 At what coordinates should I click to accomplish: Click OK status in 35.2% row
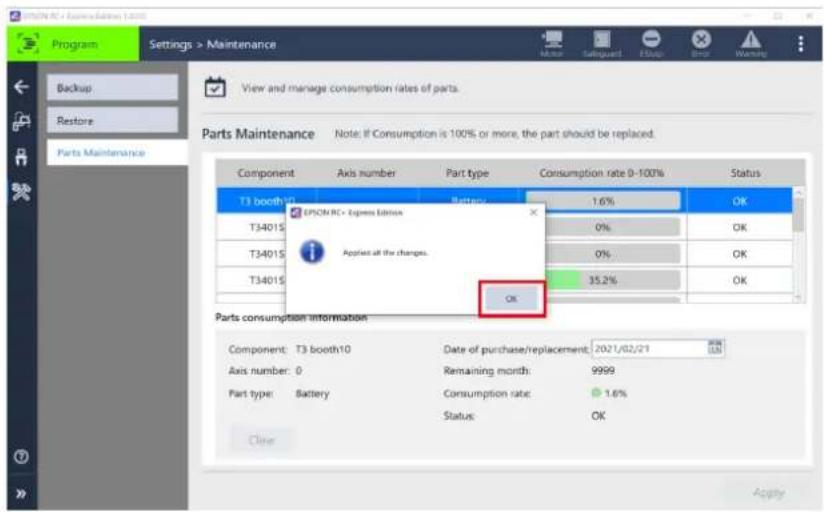(739, 280)
